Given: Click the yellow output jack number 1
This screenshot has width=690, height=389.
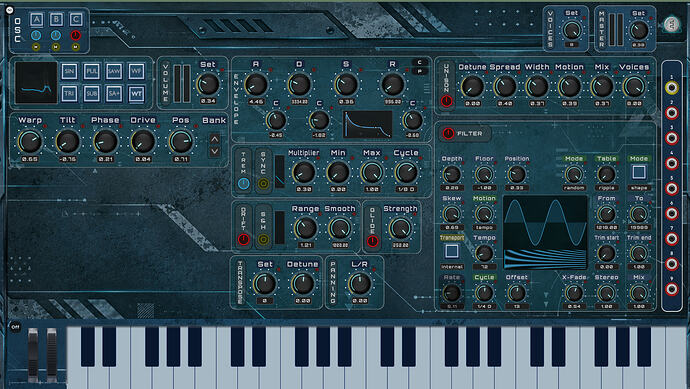Looking at the screenshot, I should point(672,88).
